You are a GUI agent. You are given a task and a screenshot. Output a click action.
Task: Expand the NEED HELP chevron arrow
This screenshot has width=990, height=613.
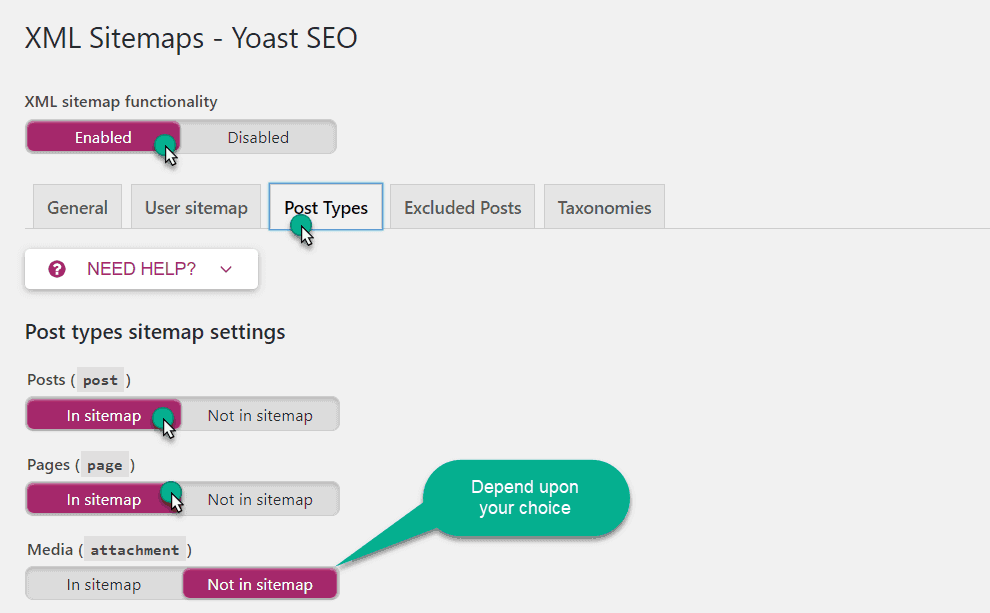pos(226,270)
